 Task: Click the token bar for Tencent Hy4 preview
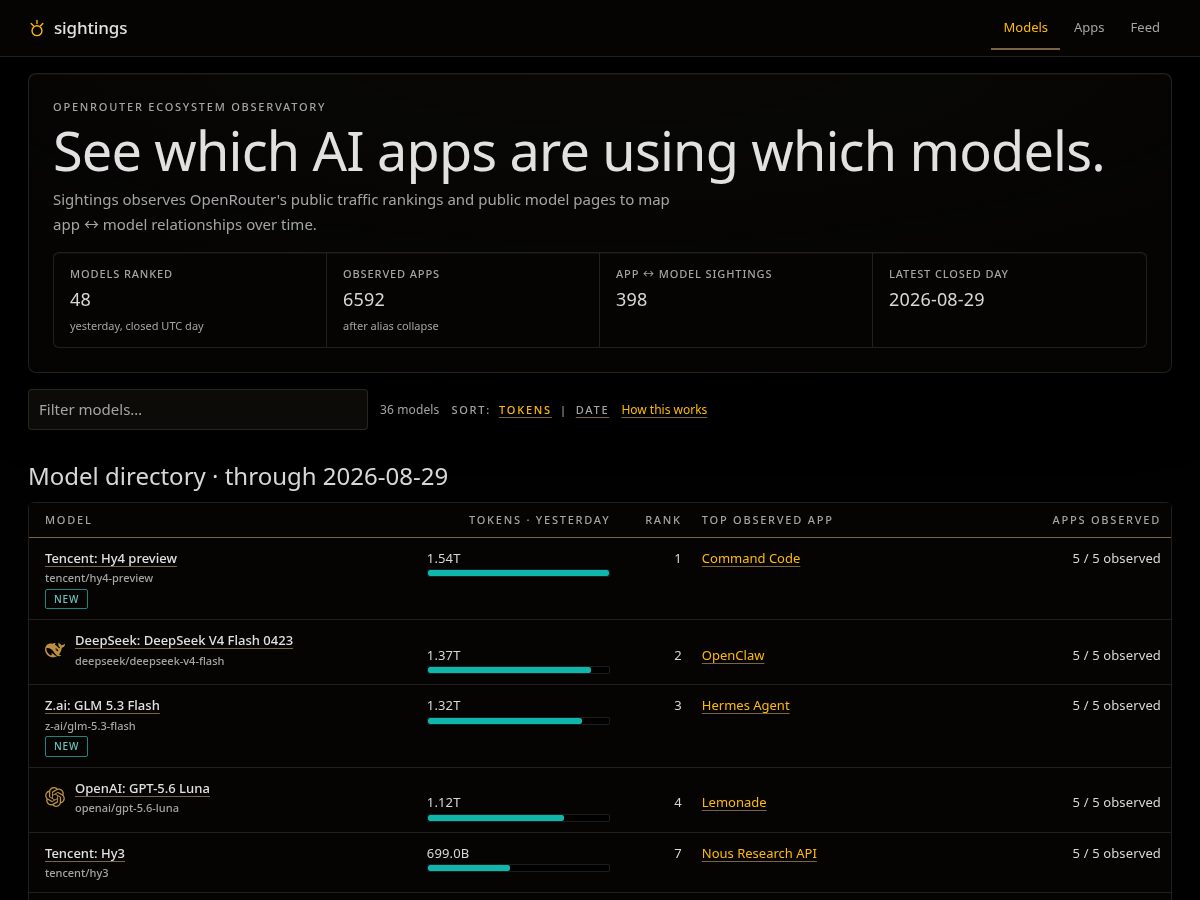pos(518,573)
